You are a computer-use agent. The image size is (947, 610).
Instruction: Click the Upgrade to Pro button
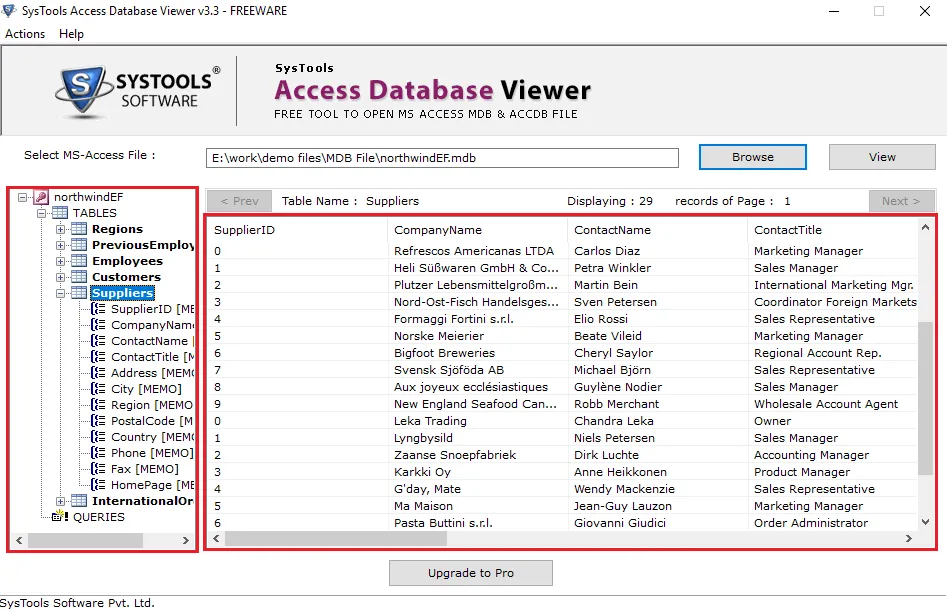click(470, 573)
